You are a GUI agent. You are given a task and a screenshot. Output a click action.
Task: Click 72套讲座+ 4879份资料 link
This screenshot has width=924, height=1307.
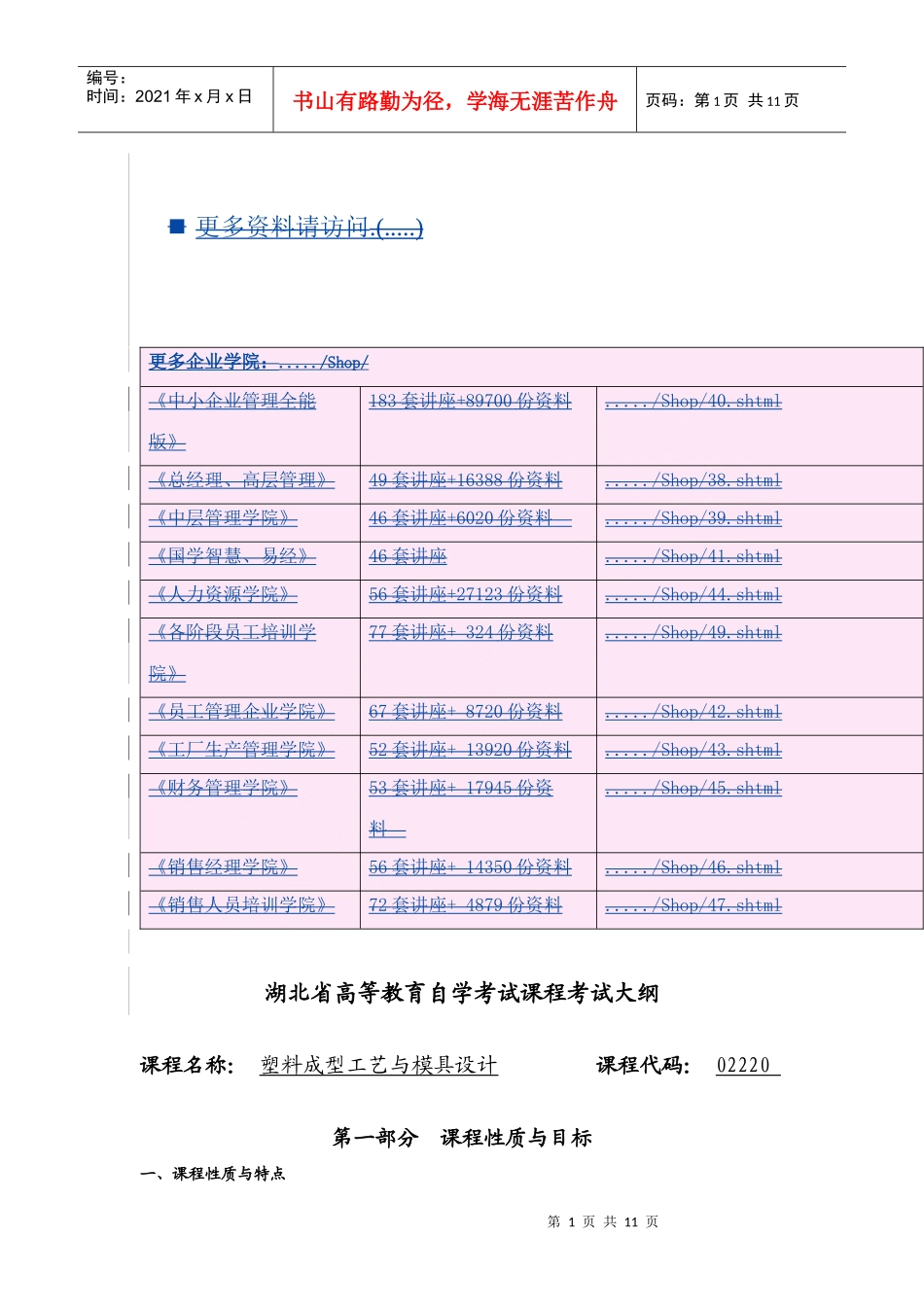point(466,905)
